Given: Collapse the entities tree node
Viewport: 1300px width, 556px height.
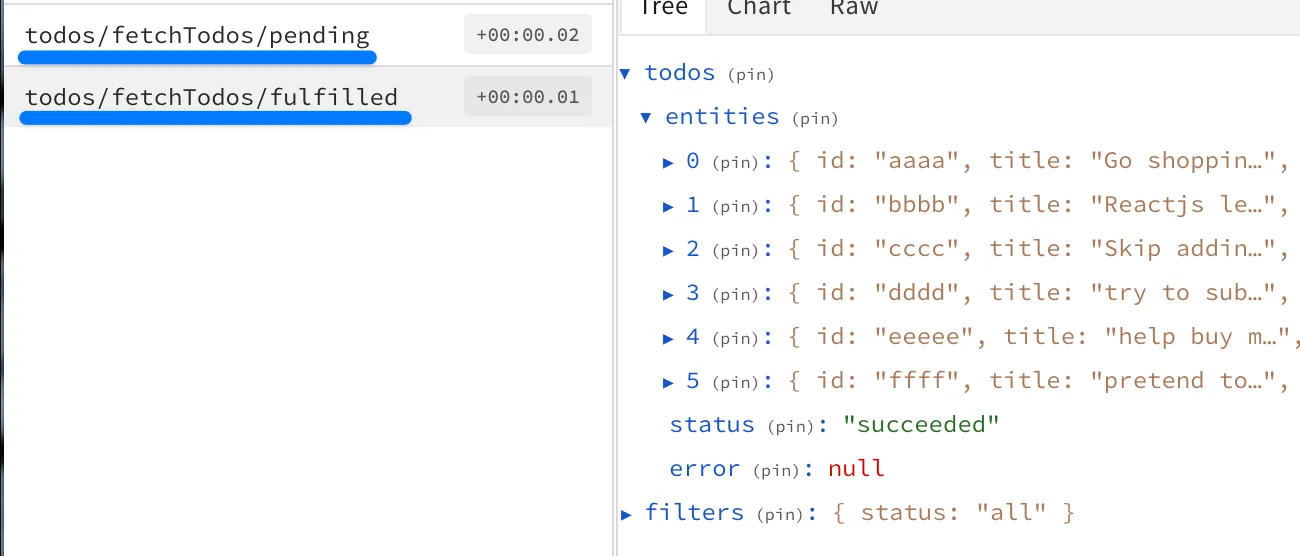Looking at the screenshot, I should [x=647, y=117].
